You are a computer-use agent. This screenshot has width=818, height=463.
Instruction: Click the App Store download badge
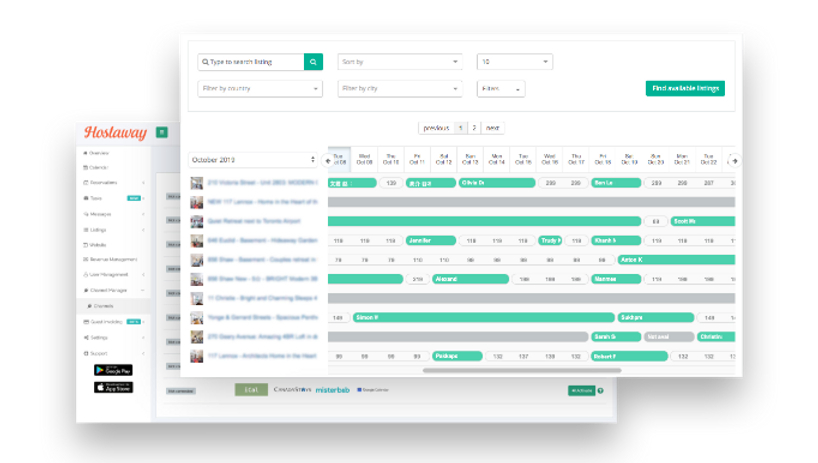coord(113,387)
